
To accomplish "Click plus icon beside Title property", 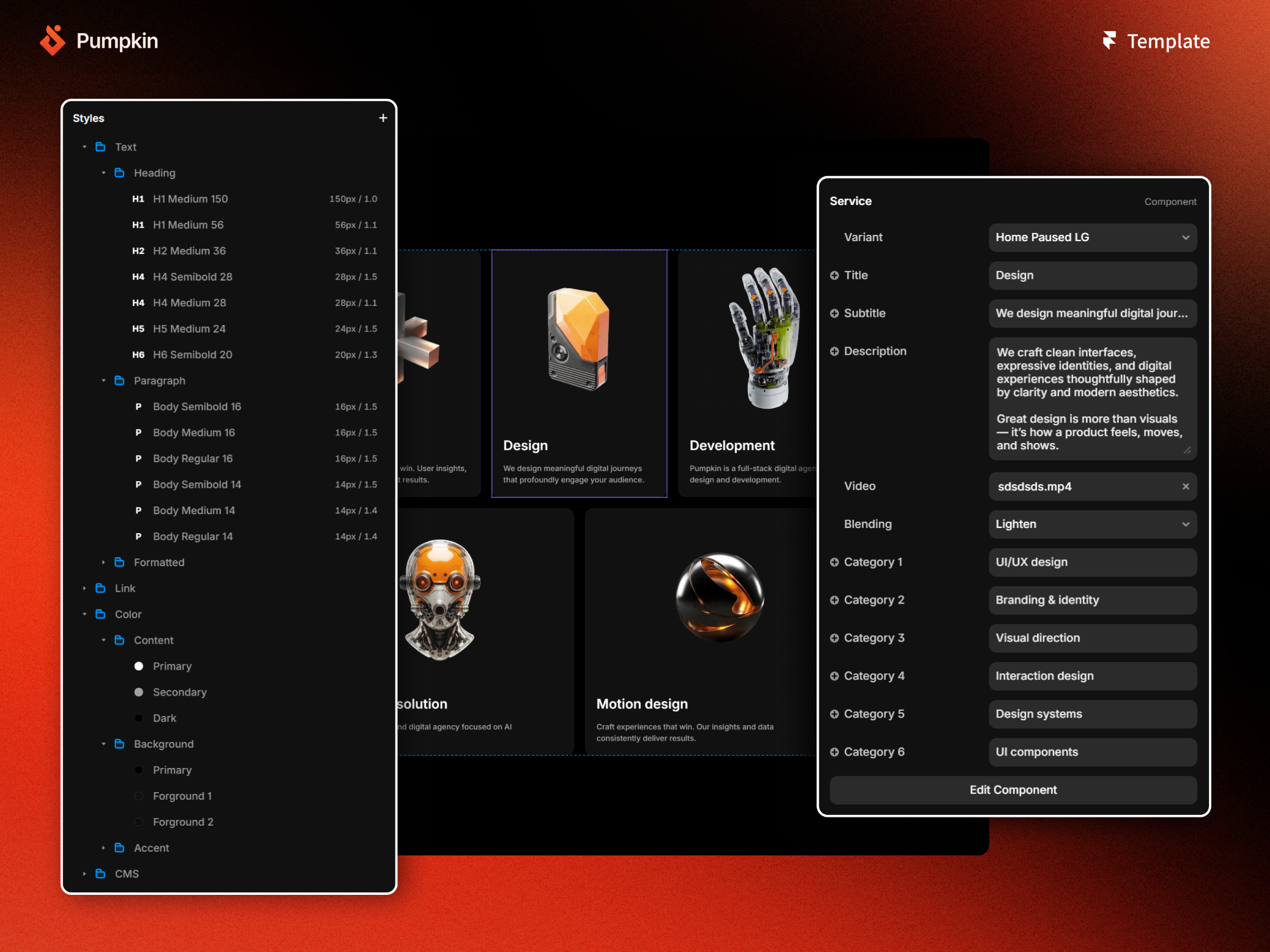I will coord(834,275).
